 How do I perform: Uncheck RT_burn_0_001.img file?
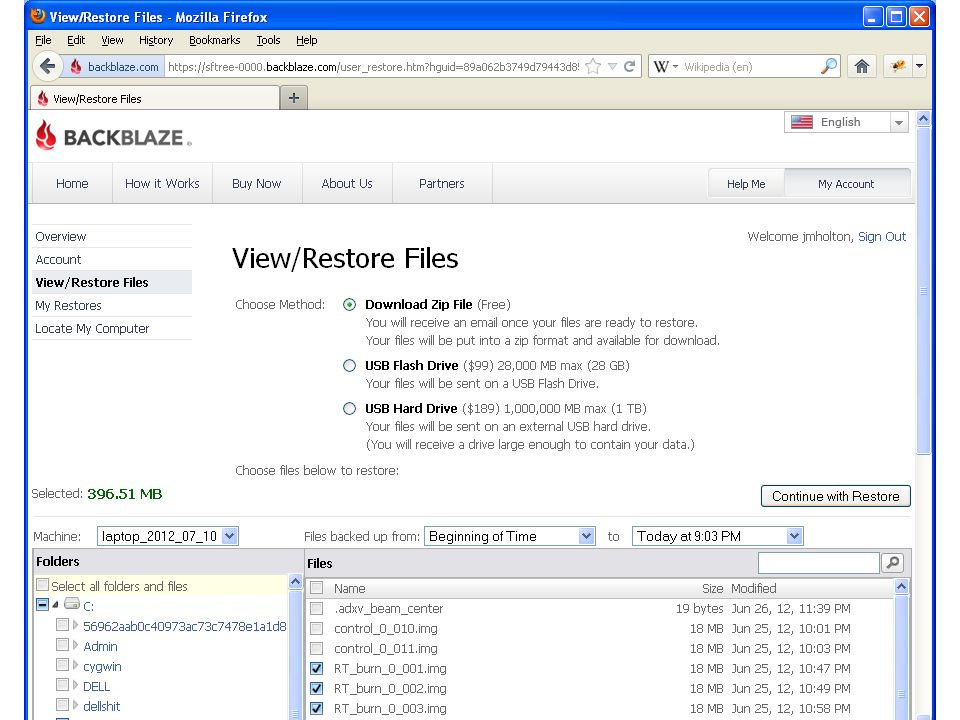pos(317,669)
